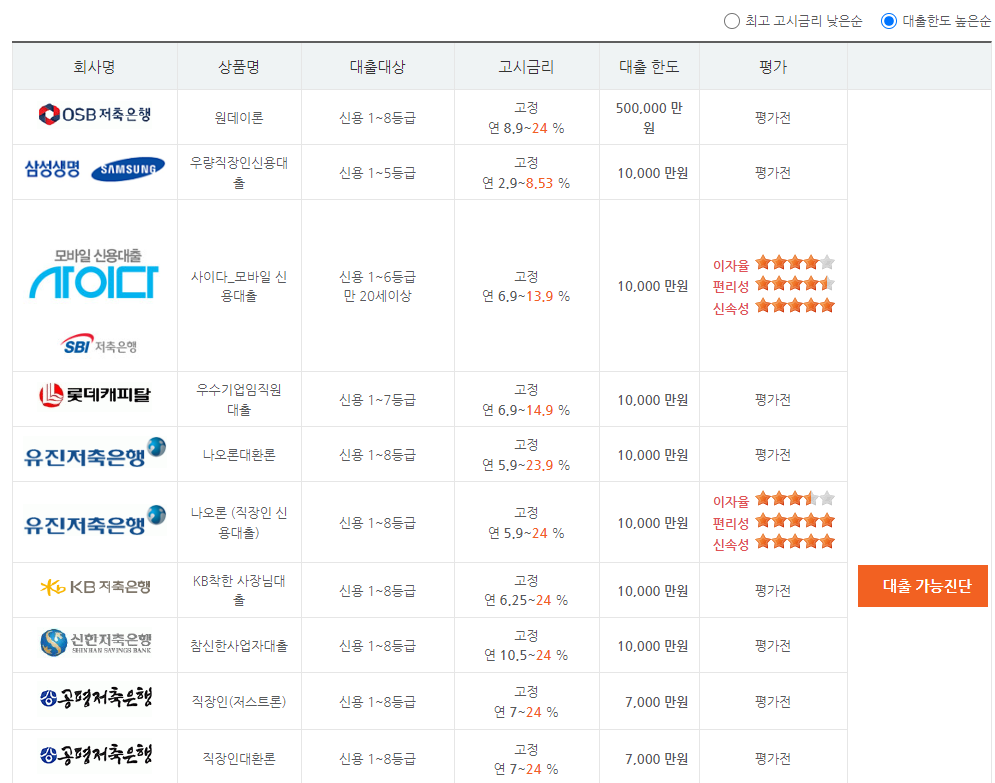The height and width of the screenshot is (783, 995).
Task: Click the 대출 한도 column header
Action: point(649,67)
